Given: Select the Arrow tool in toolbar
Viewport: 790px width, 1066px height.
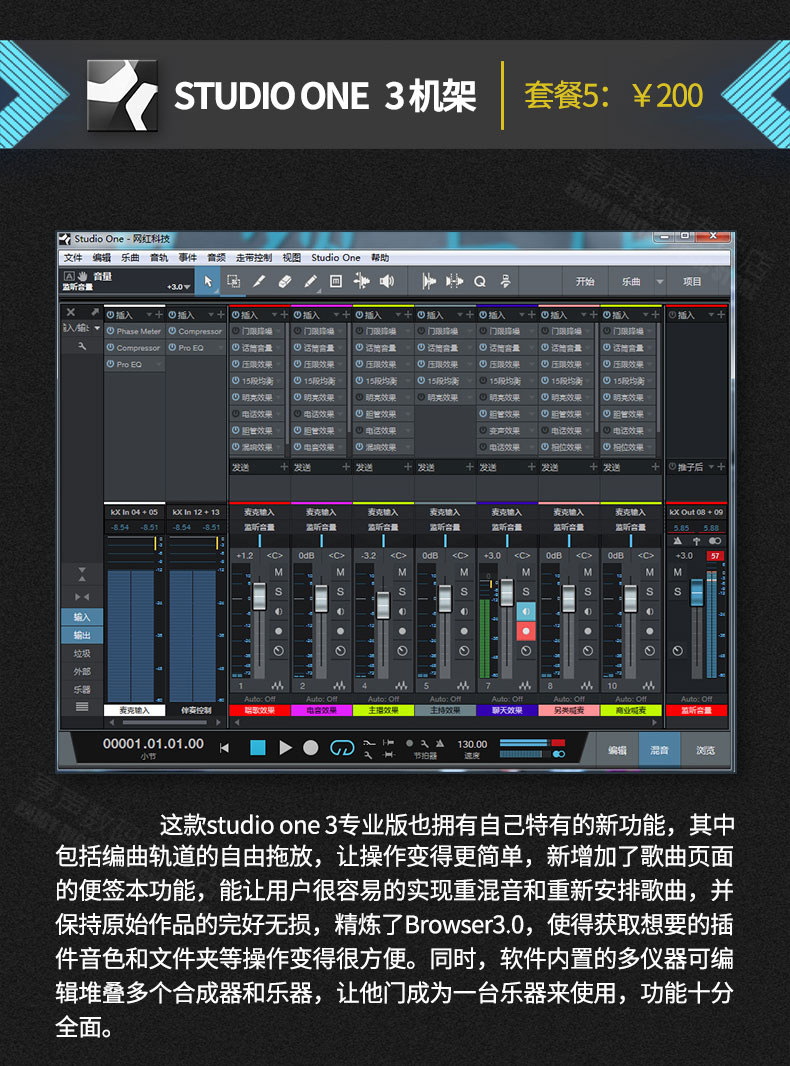Looking at the screenshot, I should tap(208, 281).
